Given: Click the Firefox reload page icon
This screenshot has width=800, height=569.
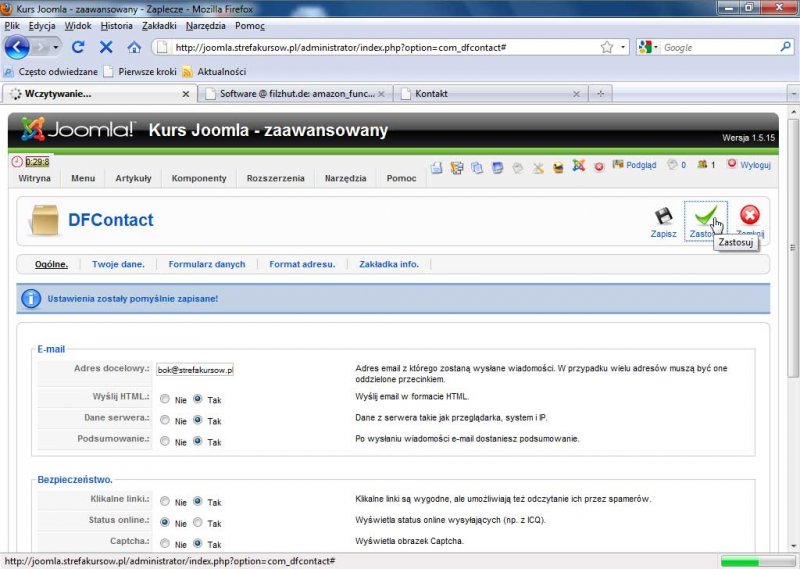Looking at the screenshot, I should (78, 47).
